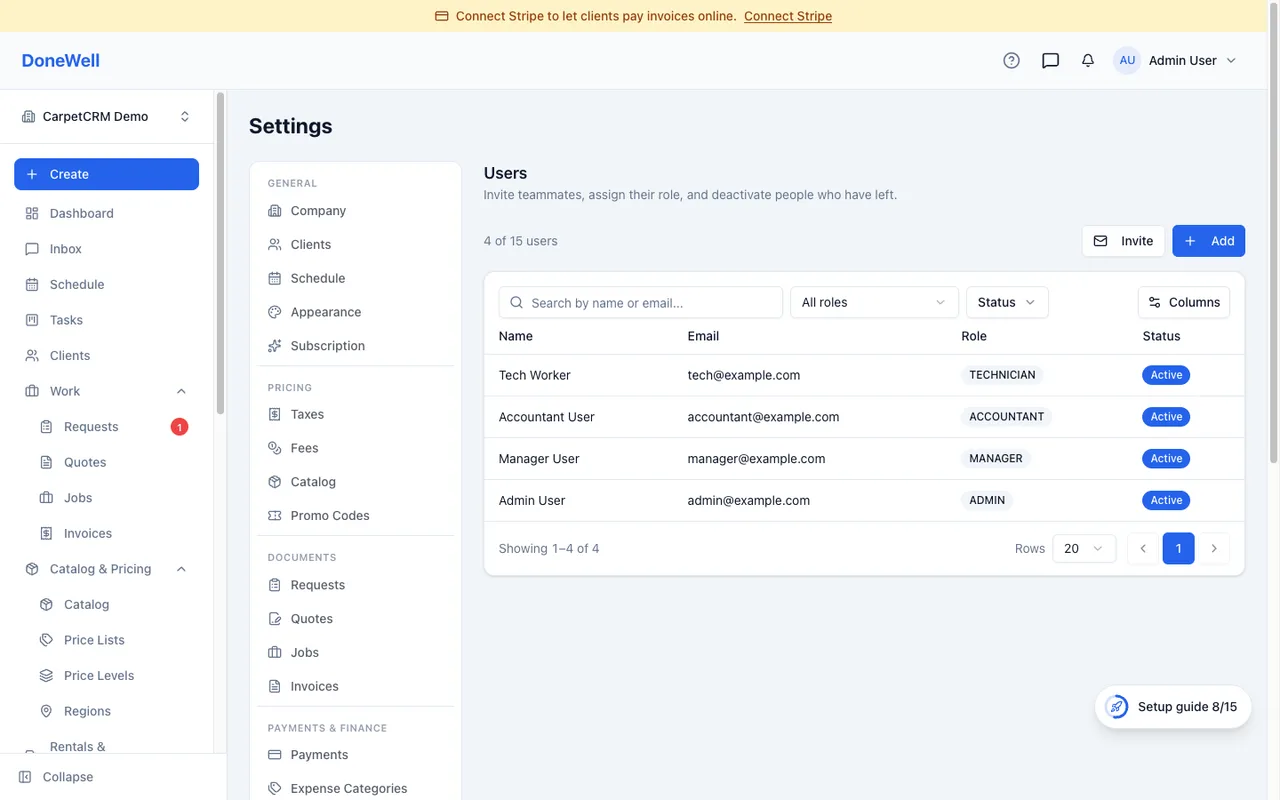
Task: Click the Dashboard icon in sidebar
Action: (32, 213)
